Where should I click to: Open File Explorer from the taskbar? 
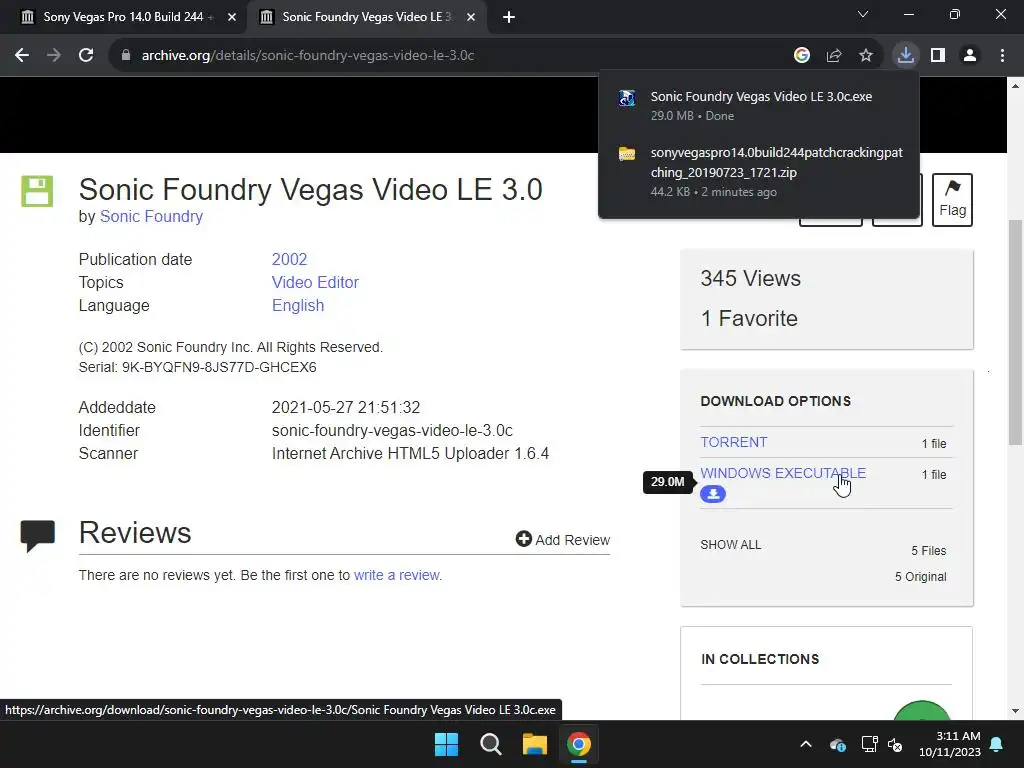click(534, 744)
